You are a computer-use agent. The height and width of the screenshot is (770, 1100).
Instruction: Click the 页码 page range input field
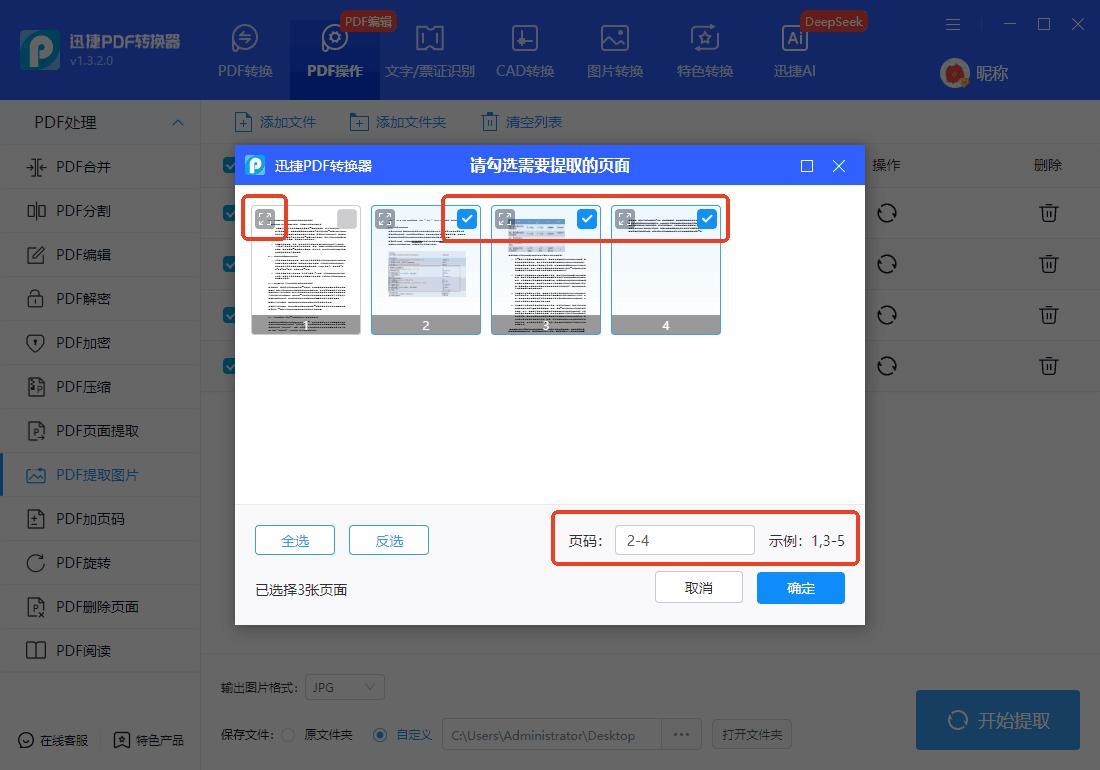[x=684, y=540]
